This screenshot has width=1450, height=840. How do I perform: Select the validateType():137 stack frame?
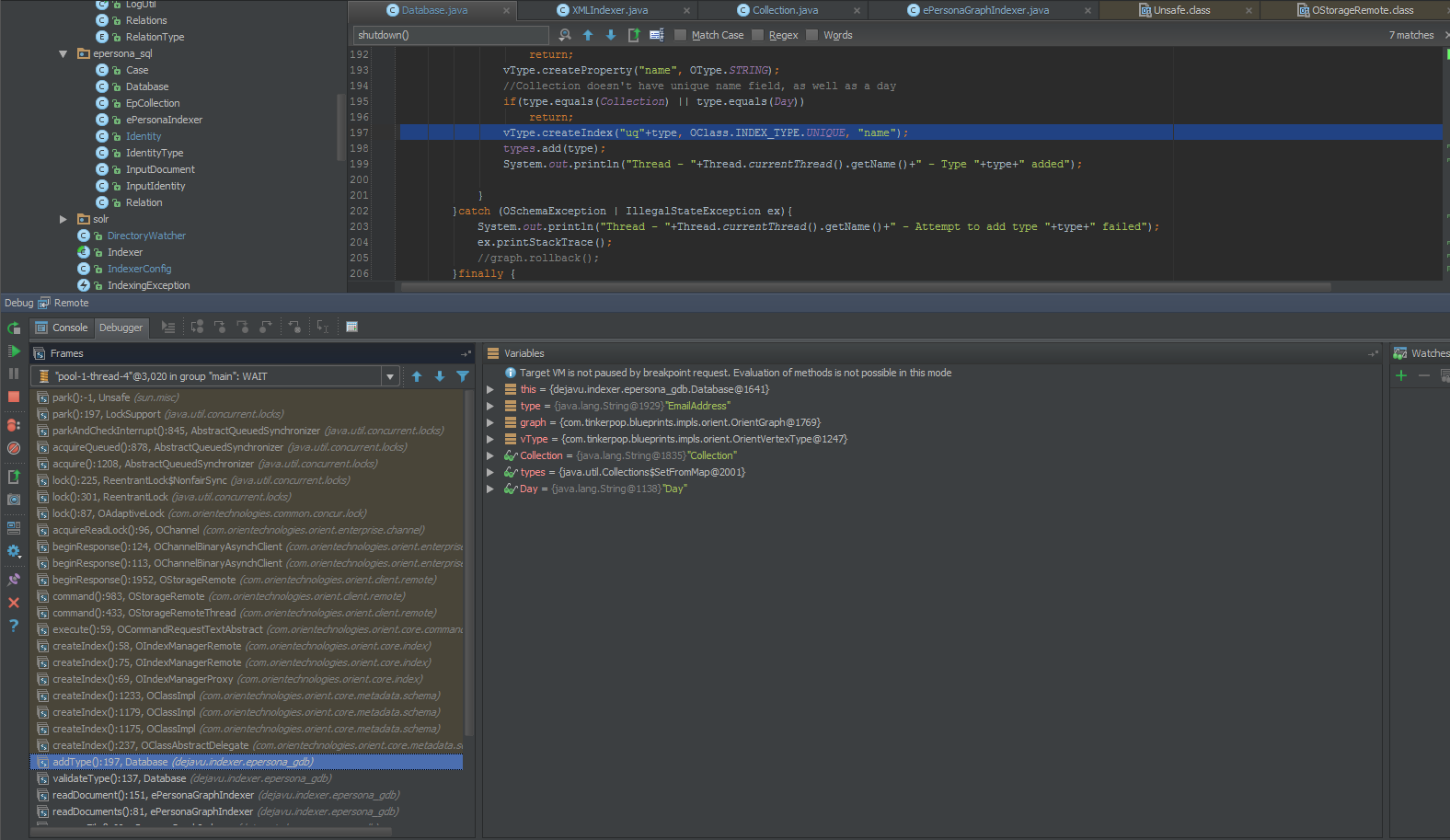pyautogui.click(x=120, y=778)
